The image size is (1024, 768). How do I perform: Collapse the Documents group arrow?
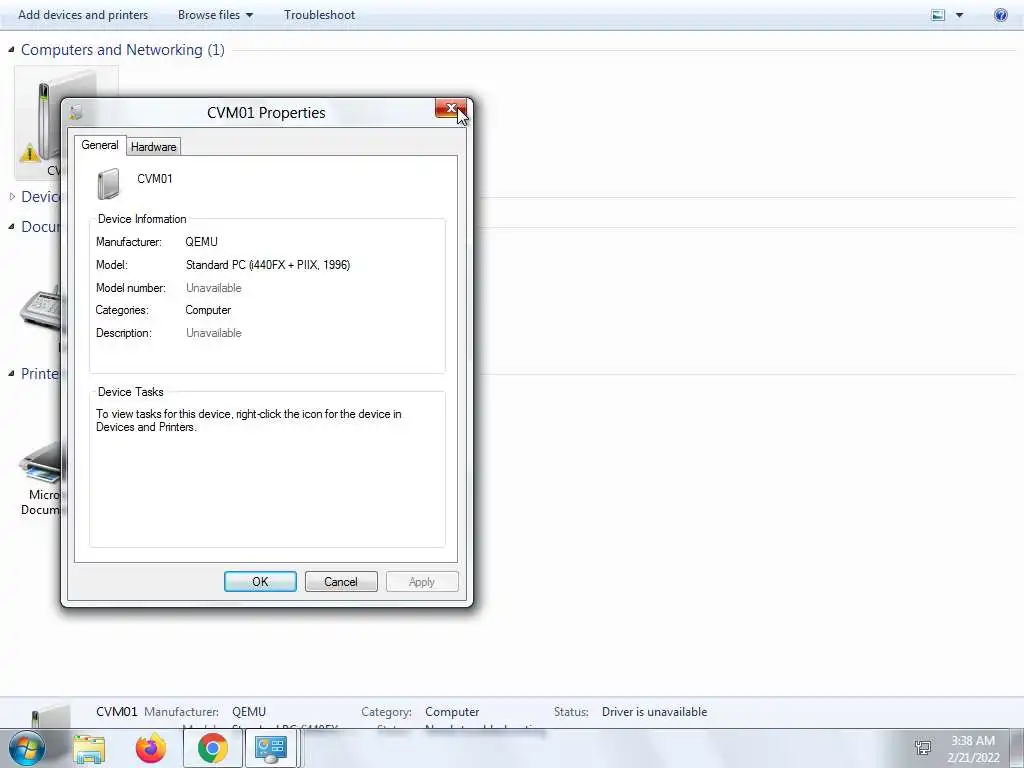pos(11,227)
